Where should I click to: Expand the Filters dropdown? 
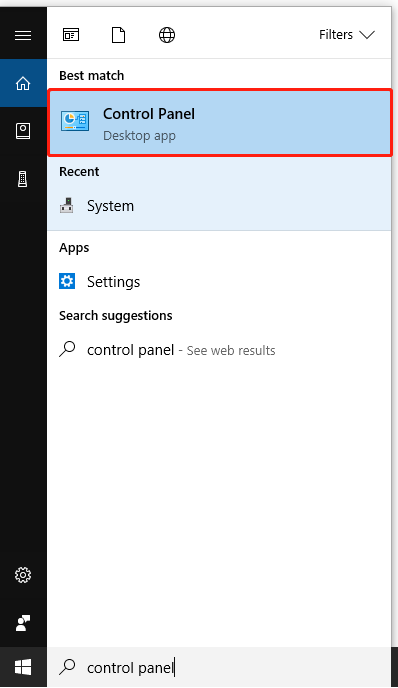[x=347, y=35]
